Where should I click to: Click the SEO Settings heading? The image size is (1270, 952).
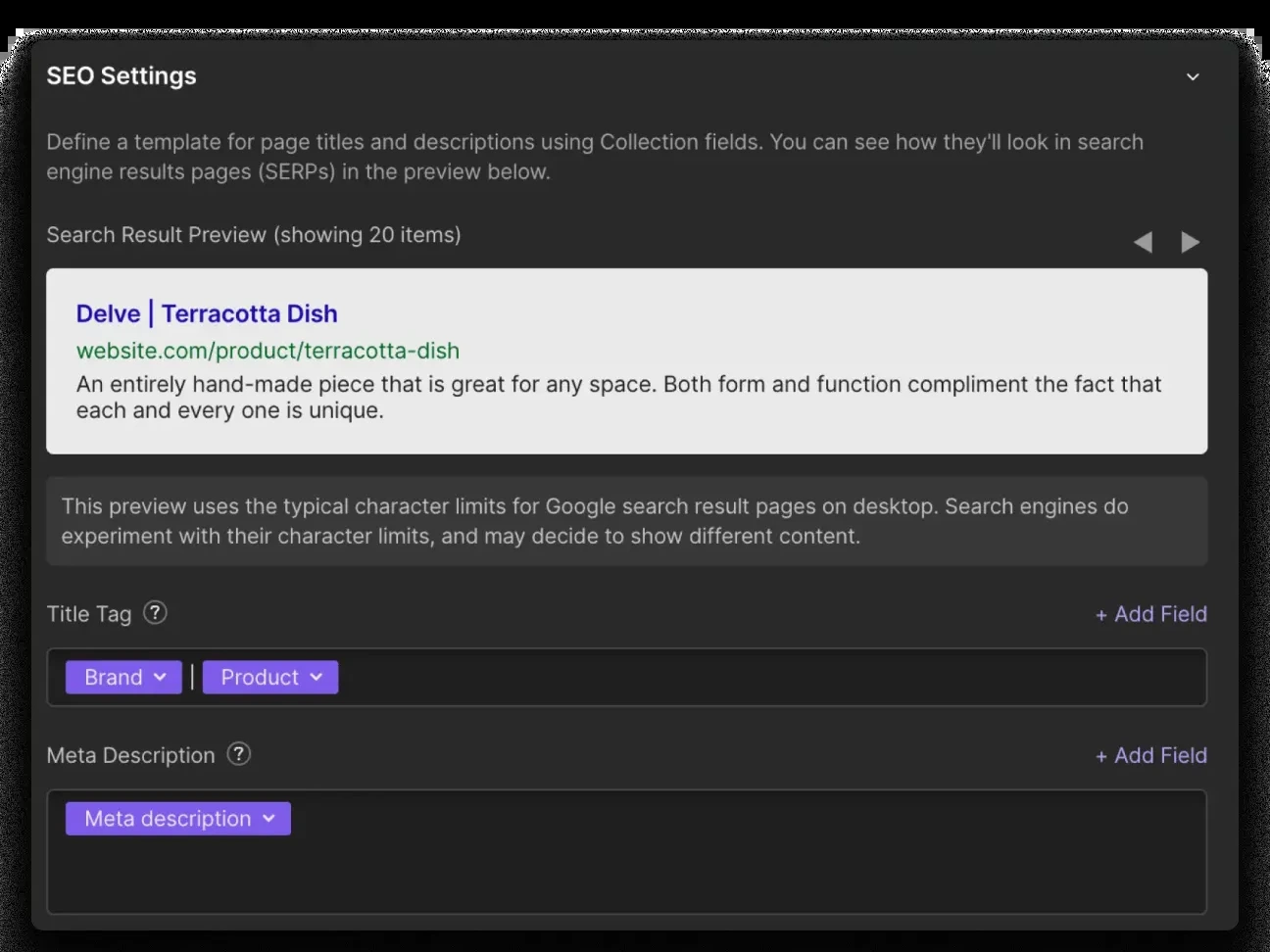pyautogui.click(x=122, y=75)
